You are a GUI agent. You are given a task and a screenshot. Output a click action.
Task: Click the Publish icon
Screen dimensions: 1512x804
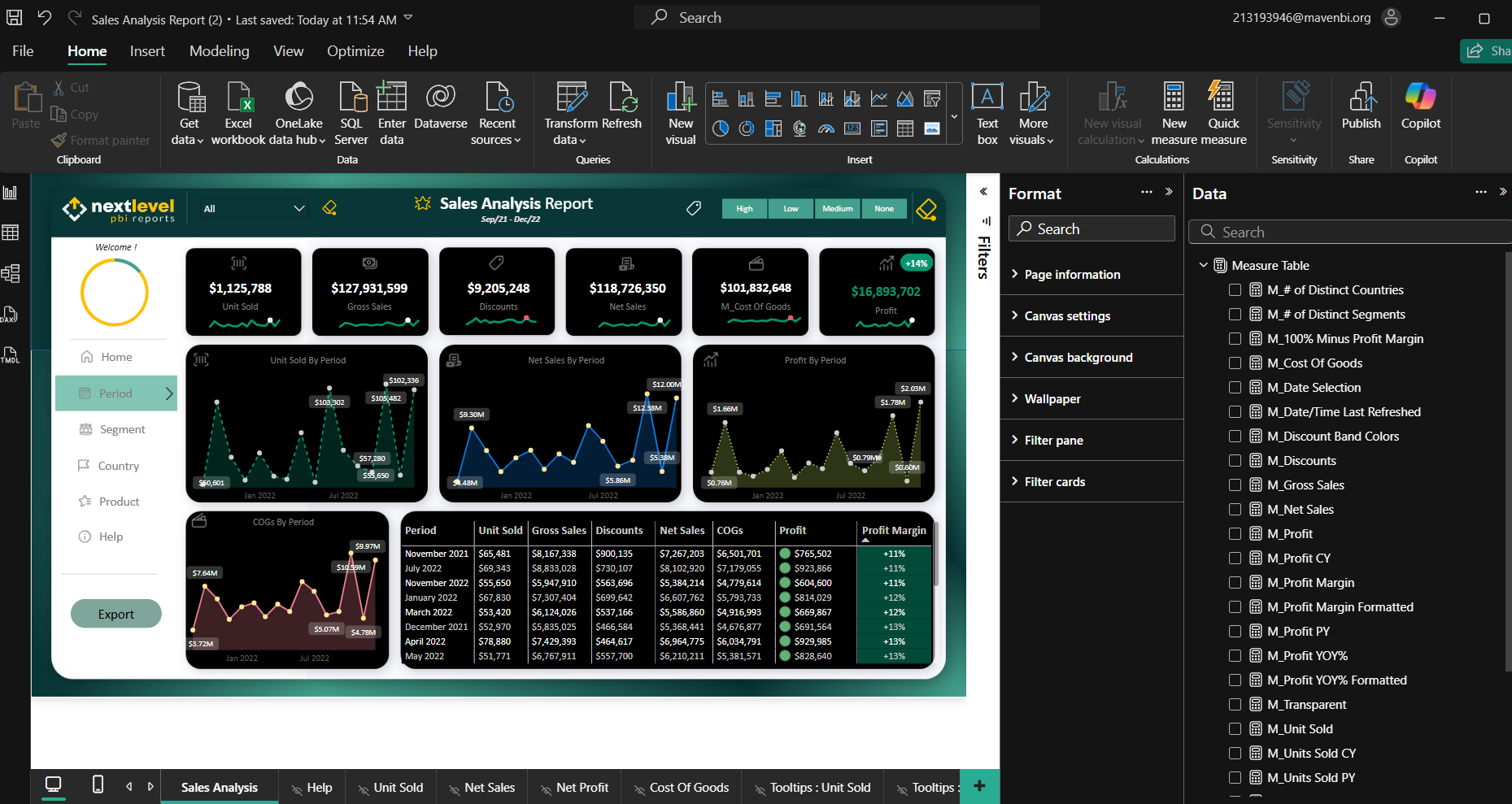1361,98
